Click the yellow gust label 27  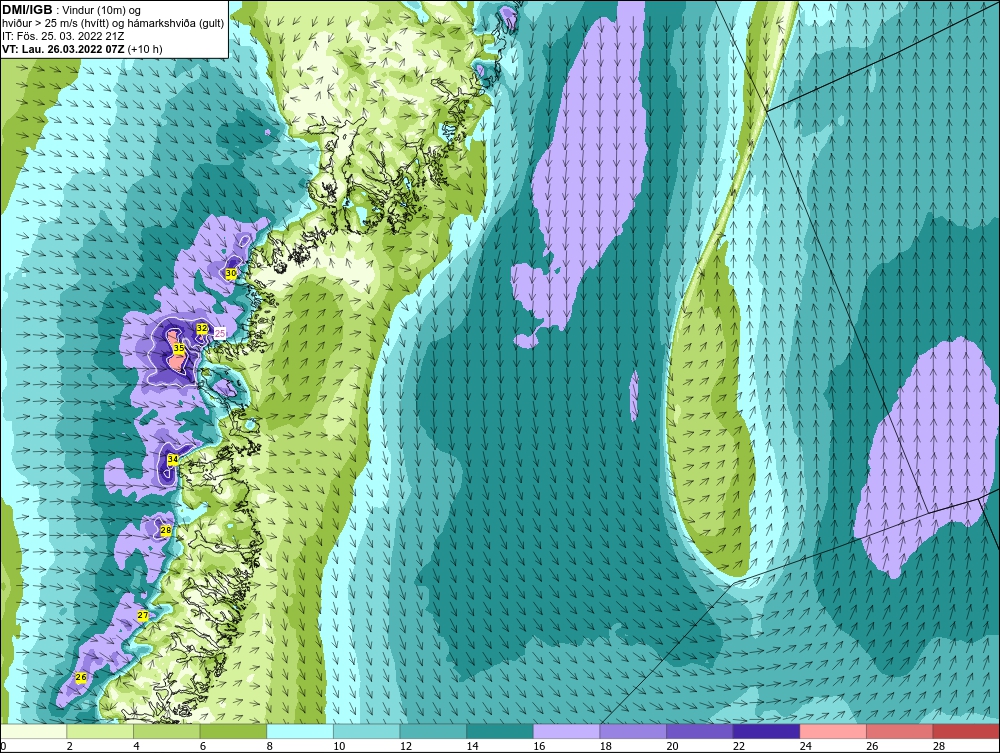[143, 615]
